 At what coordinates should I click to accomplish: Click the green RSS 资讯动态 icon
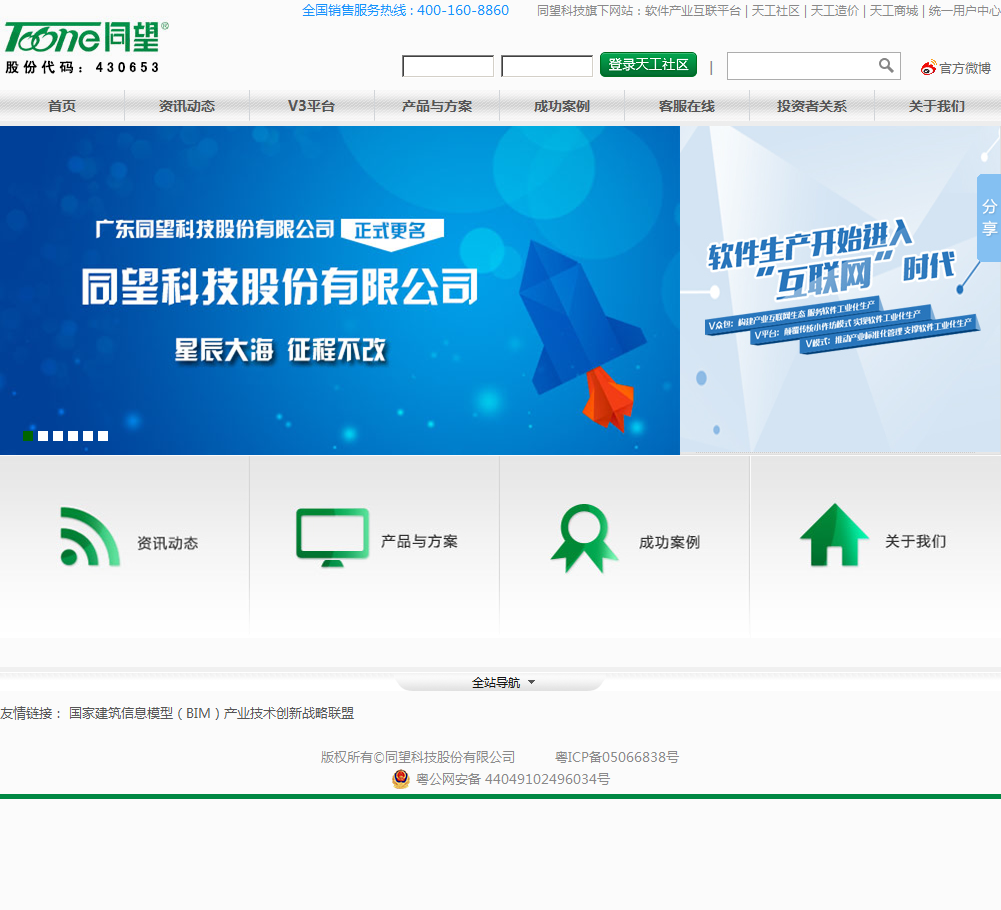[x=90, y=536]
